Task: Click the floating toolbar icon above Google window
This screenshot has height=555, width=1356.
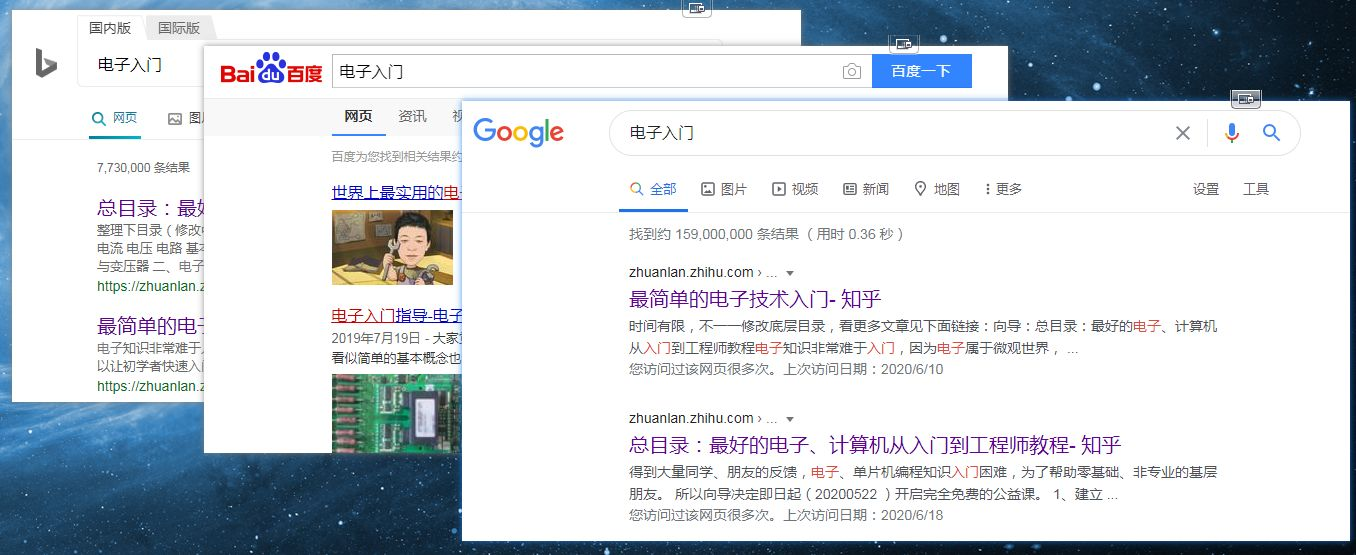Action: 1246,98
